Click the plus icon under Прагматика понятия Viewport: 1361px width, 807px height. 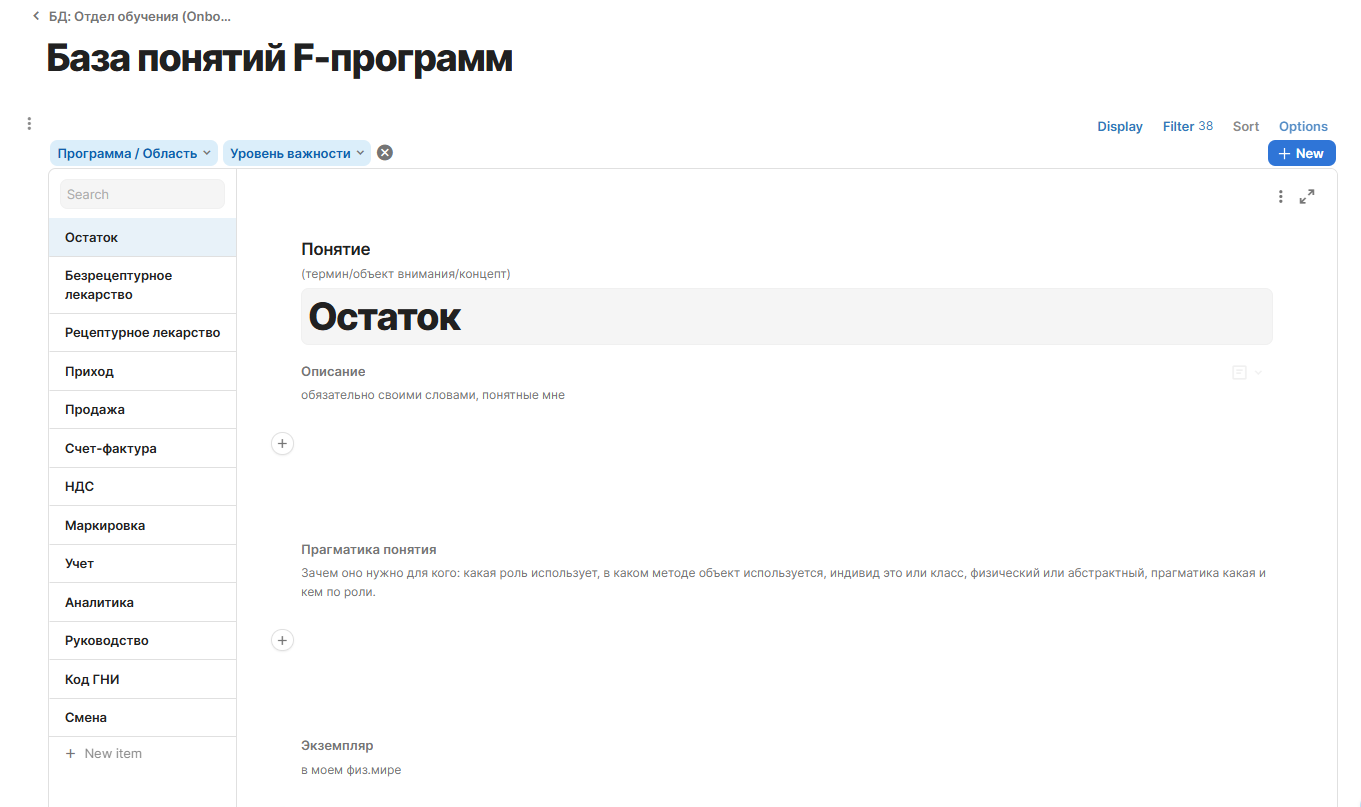pyautogui.click(x=283, y=640)
